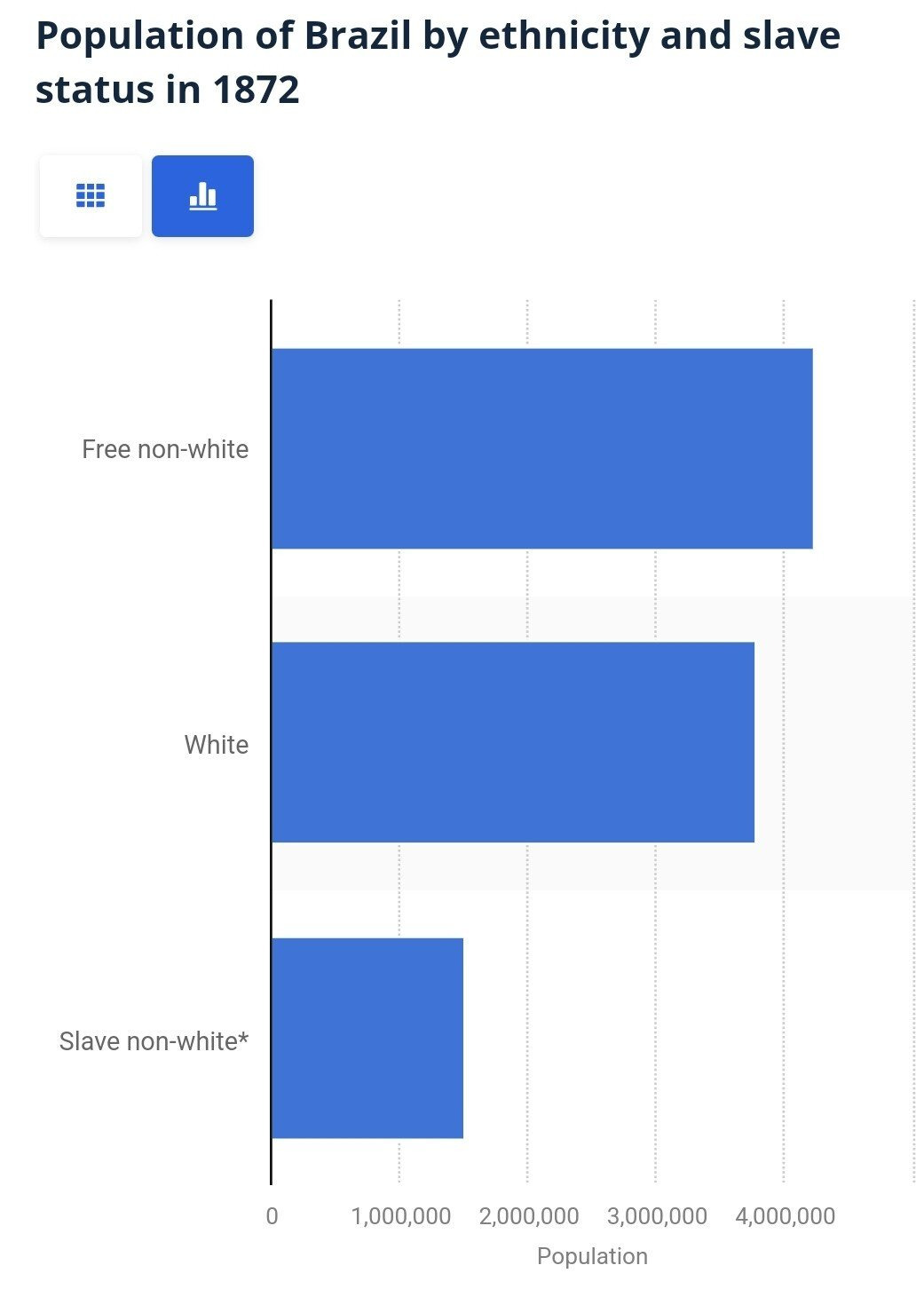Click the year 1872 in the title
This screenshot has width=924, height=1289.
click(256, 90)
